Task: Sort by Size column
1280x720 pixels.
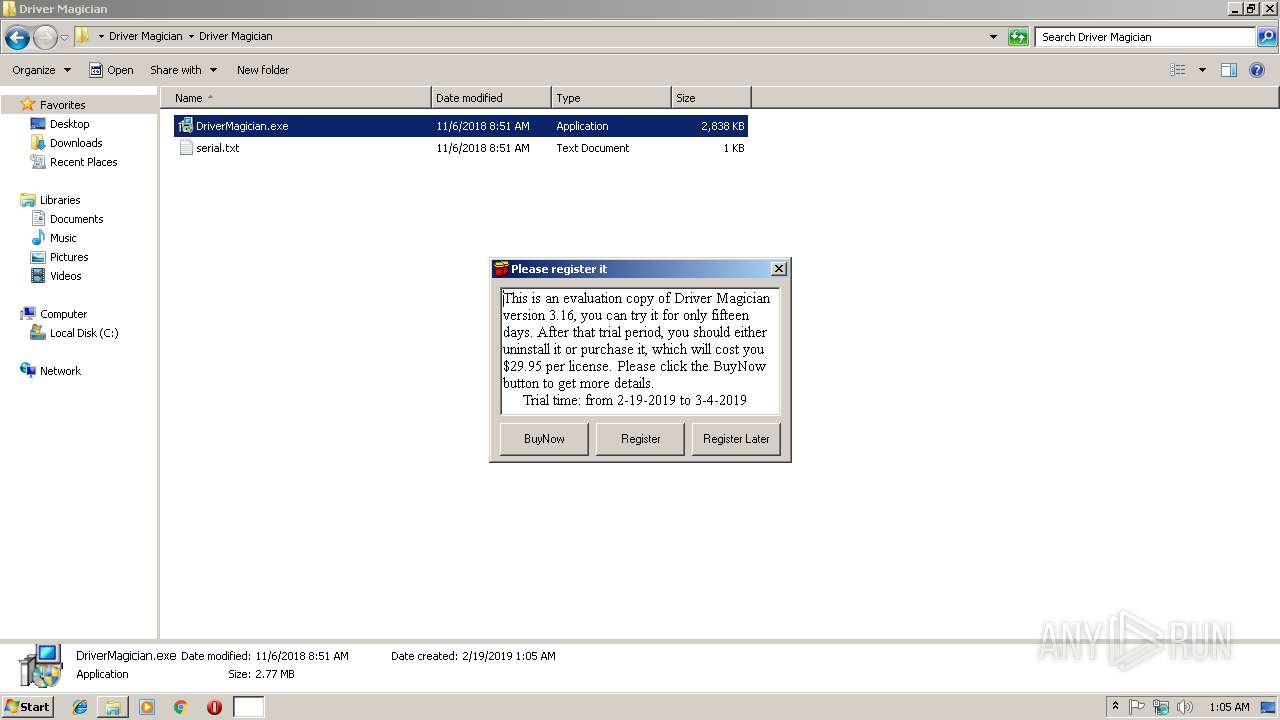Action: pos(711,98)
